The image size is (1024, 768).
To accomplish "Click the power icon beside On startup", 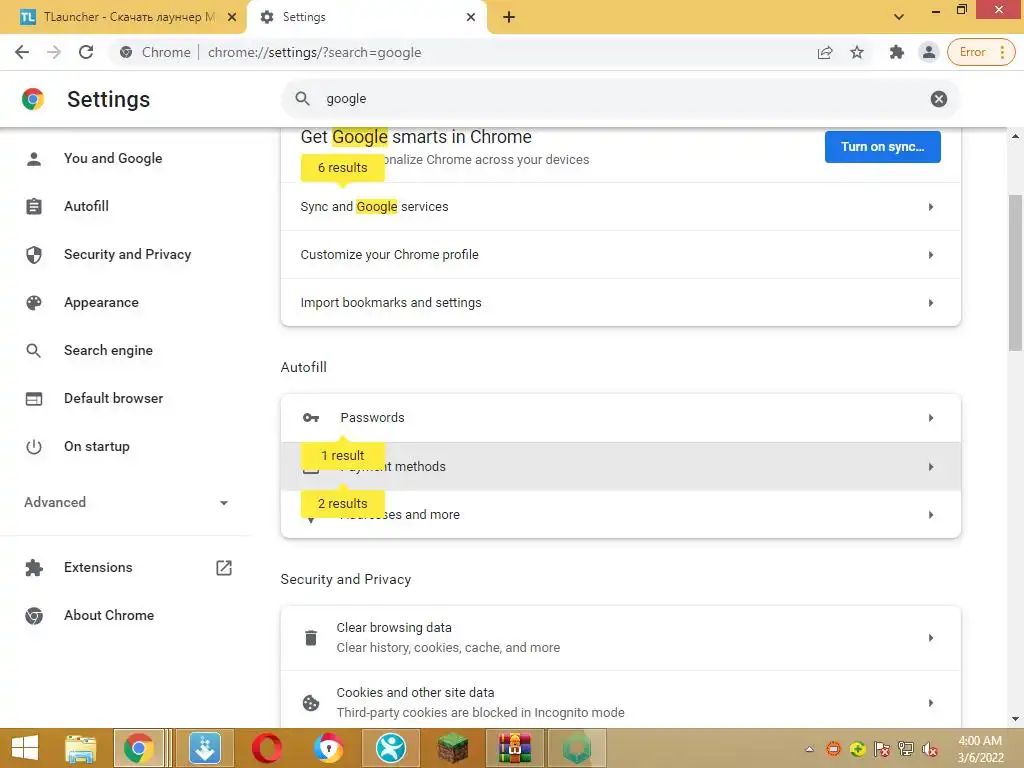I will pos(34,447).
